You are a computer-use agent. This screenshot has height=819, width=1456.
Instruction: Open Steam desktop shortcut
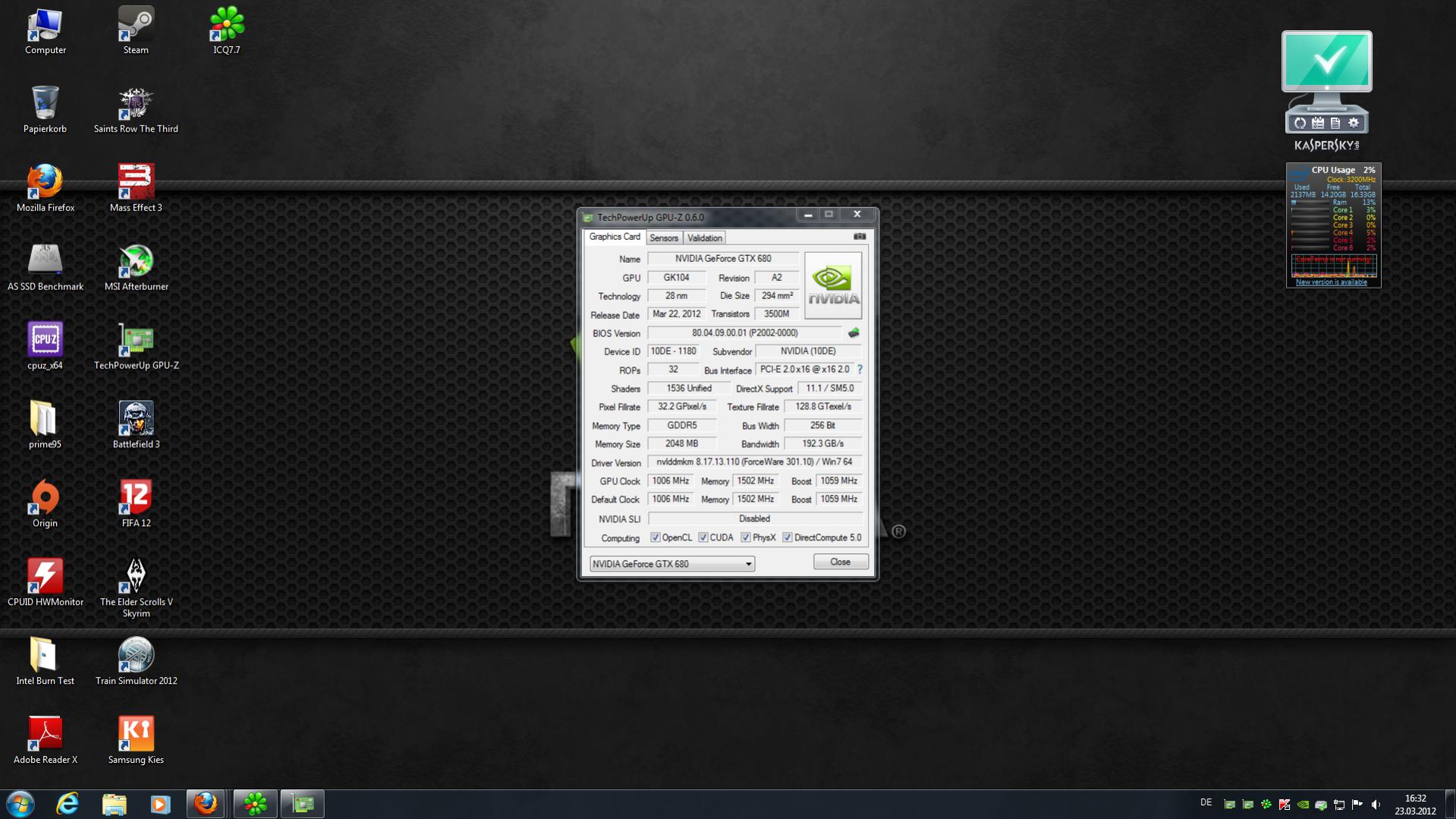coord(136,31)
